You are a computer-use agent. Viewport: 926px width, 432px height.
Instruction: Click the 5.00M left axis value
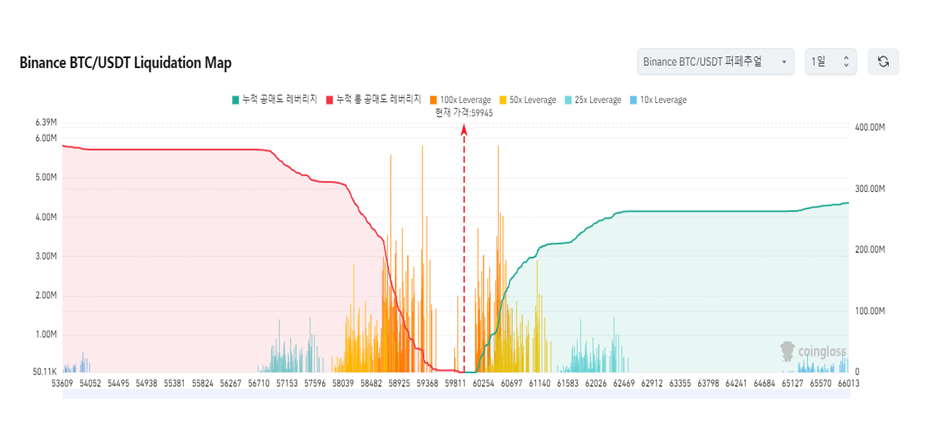point(46,177)
